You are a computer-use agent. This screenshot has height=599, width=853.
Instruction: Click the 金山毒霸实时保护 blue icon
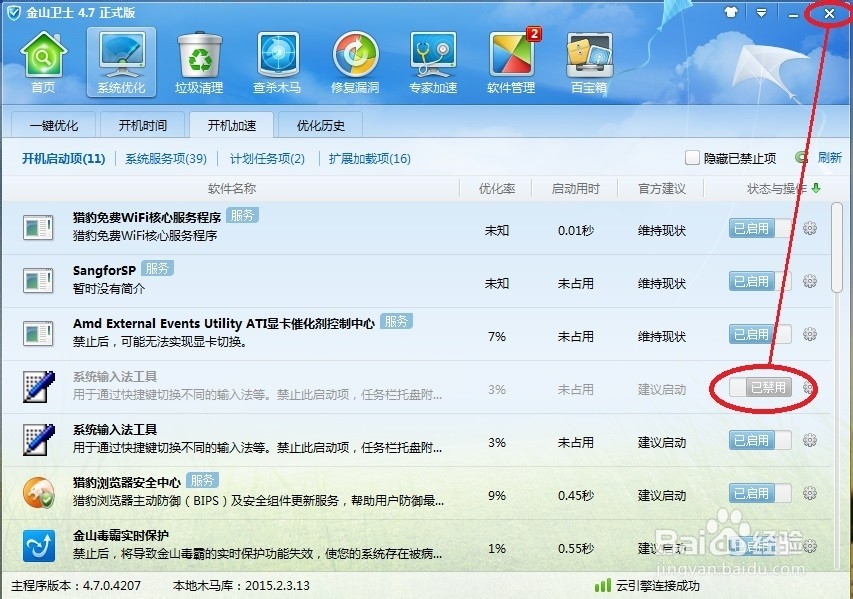pyautogui.click(x=39, y=546)
